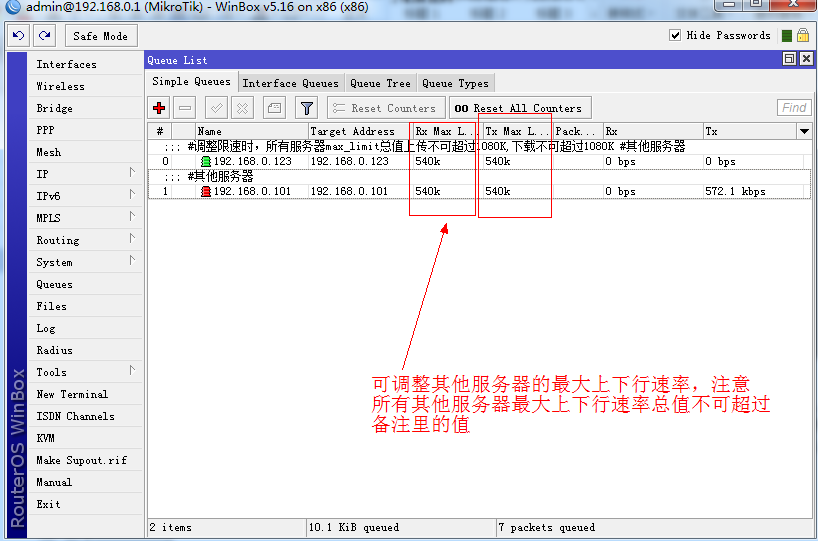Viewport: 818px width, 541px height.
Task: Click the red plus Add queue icon
Action: click(x=159, y=108)
